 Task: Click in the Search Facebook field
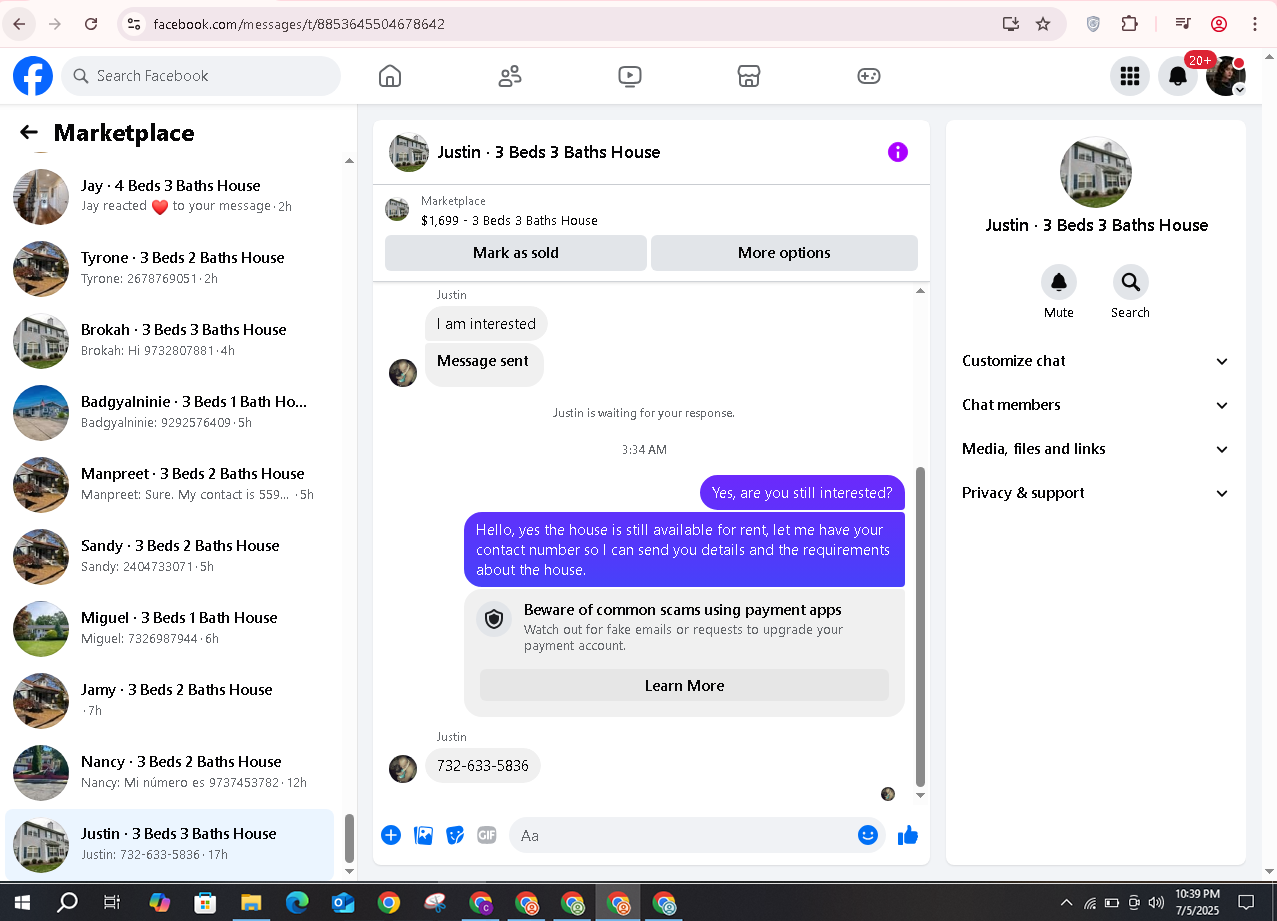[x=201, y=76]
